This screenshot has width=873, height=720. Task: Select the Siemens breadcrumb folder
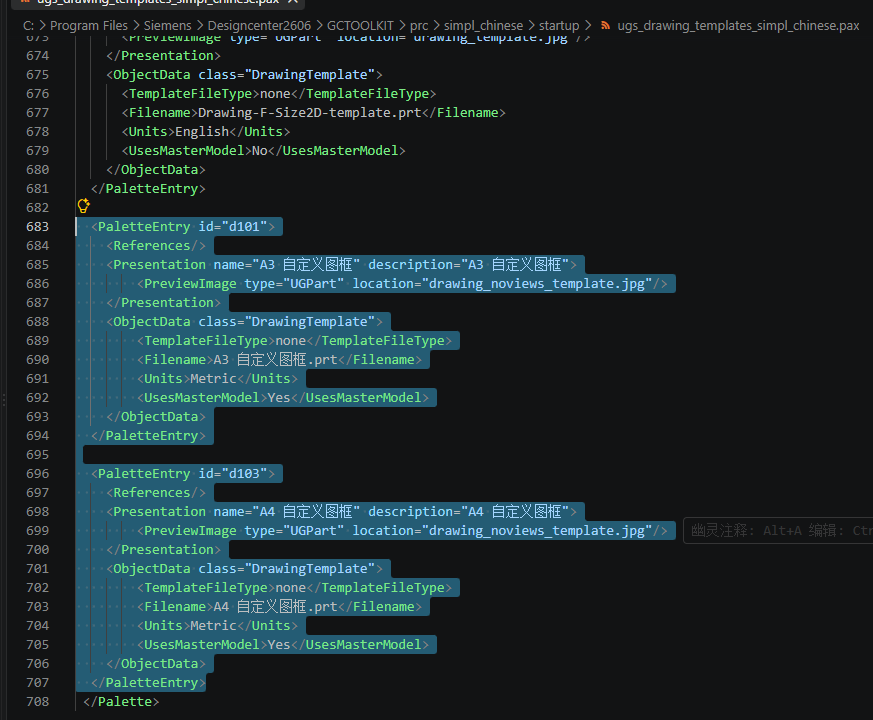[x=167, y=26]
